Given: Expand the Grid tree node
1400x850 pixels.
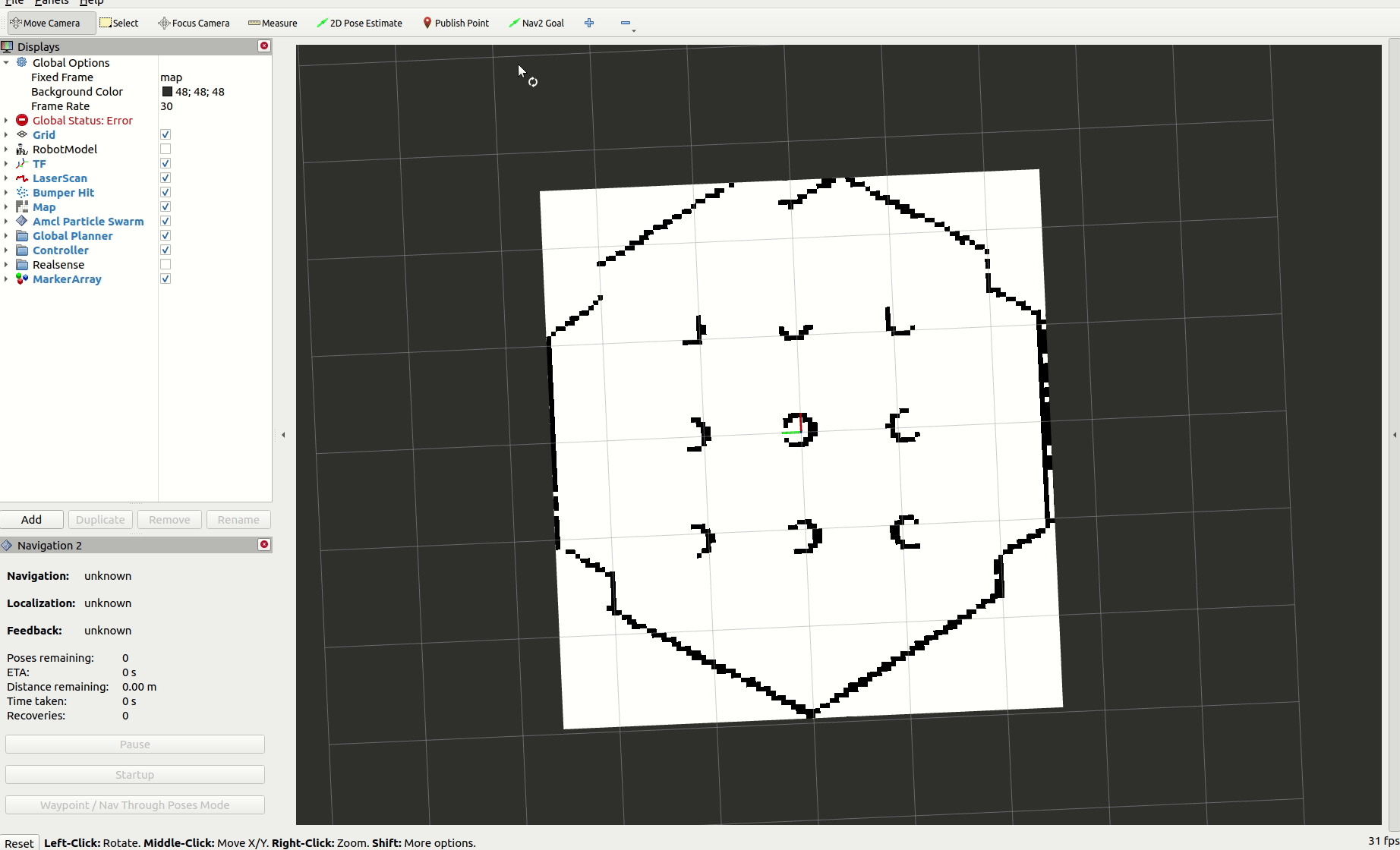Looking at the screenshot, I should point(6,134).
